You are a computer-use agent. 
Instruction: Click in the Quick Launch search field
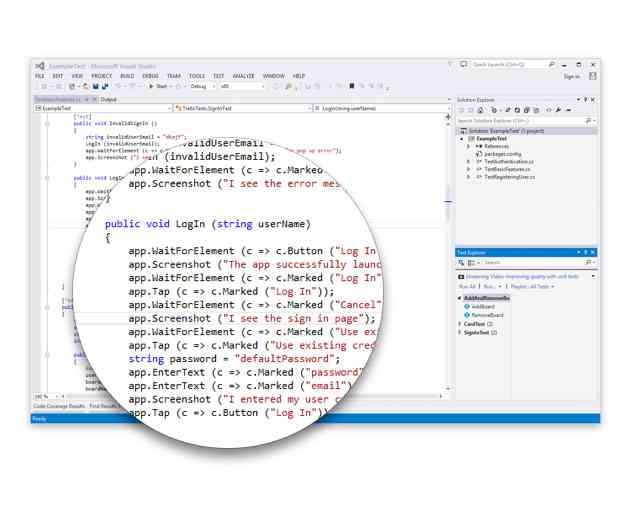click(513, 64)
